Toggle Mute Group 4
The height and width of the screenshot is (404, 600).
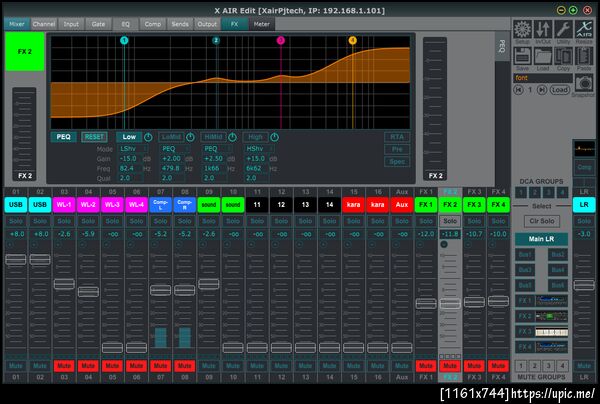pyautogui.click(x=562, y=366)
